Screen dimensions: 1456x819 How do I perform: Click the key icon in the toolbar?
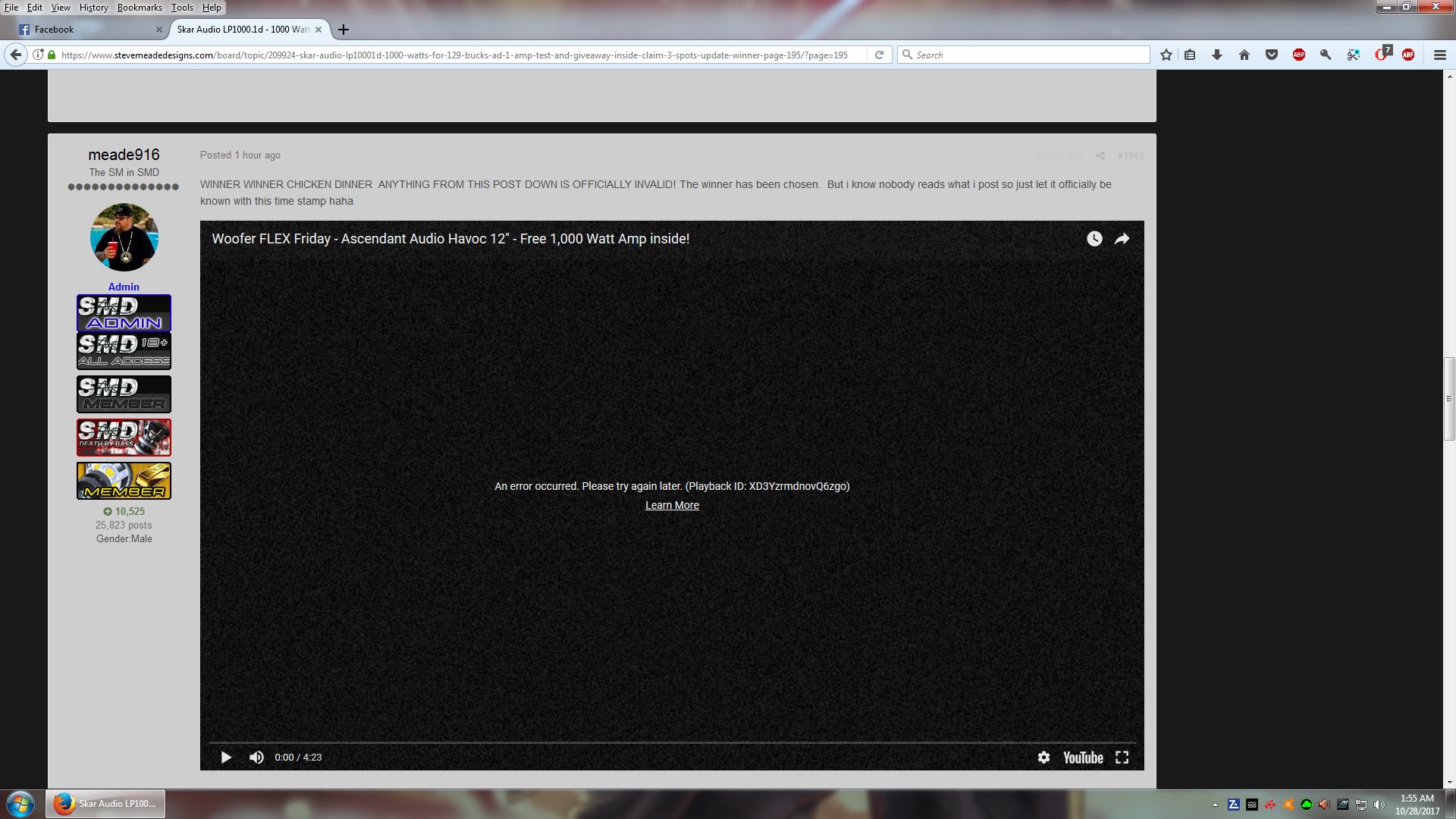[x=1326, y=55]
